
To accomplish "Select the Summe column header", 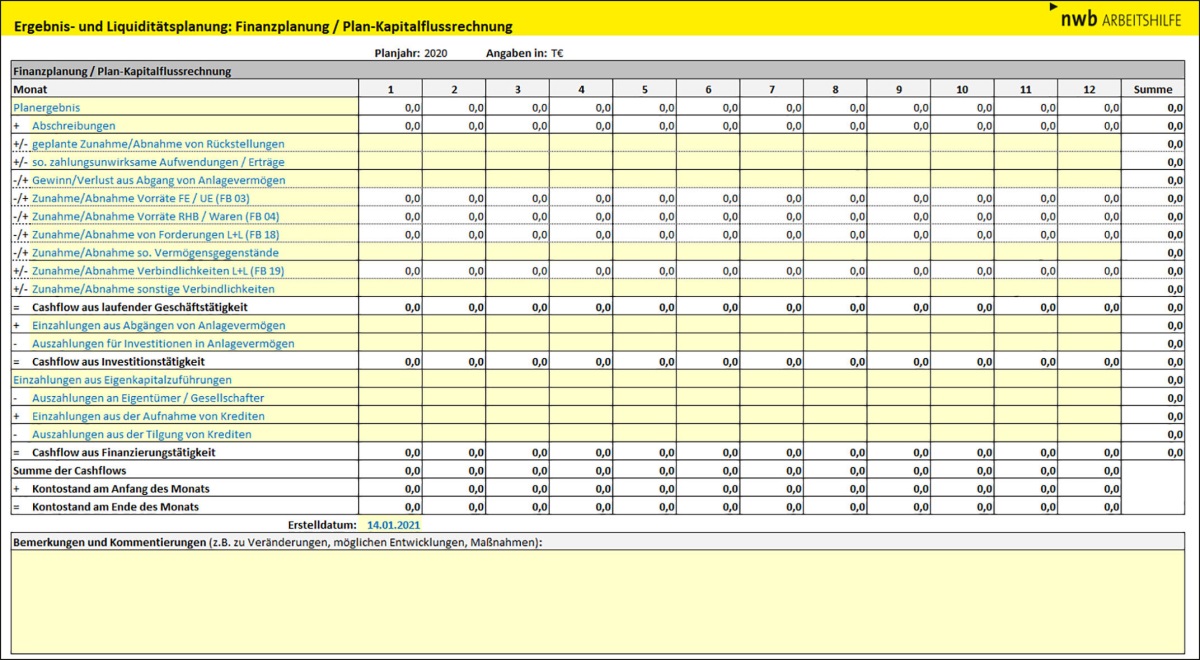I will coord(1153,89).
